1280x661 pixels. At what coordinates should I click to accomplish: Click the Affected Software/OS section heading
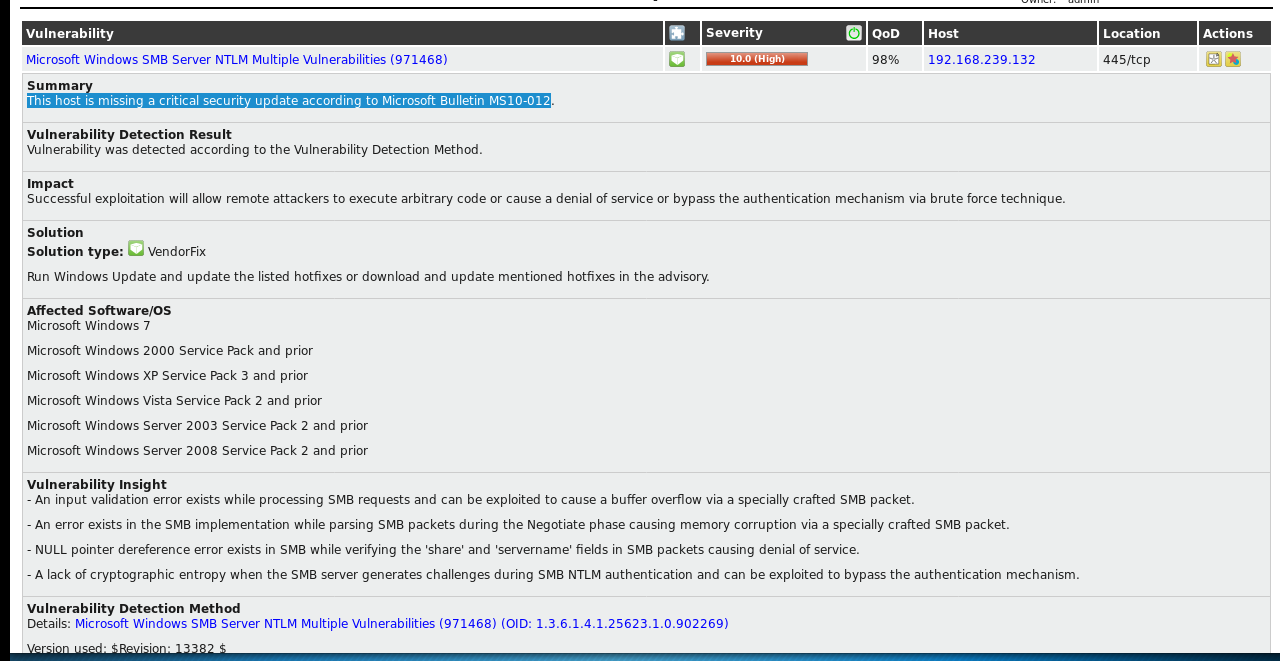99,311
